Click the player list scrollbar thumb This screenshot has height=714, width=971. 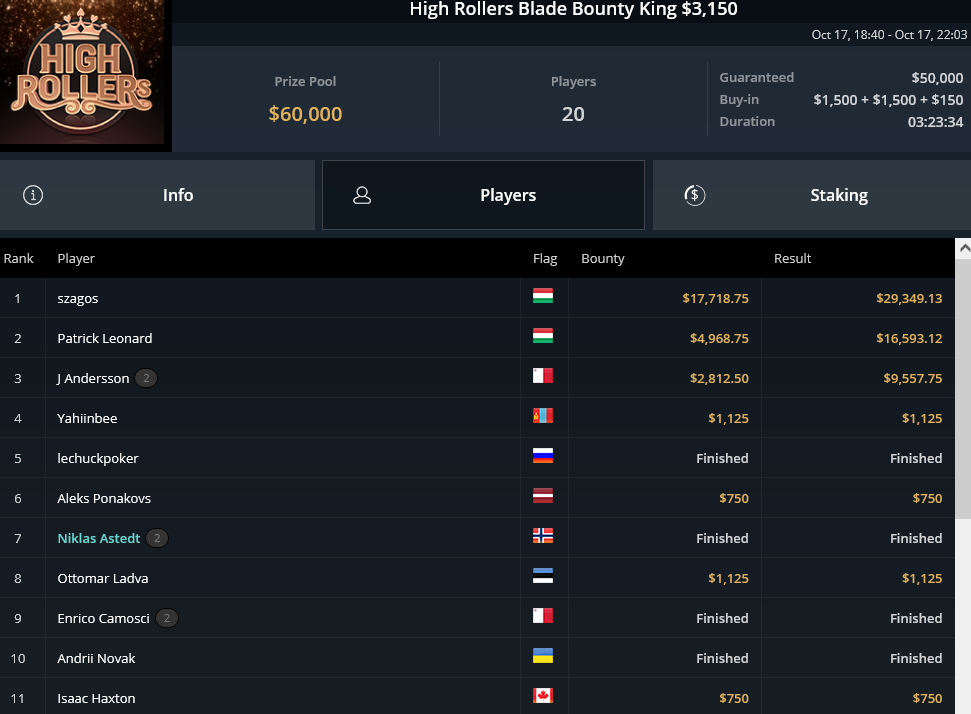pyautogui.click(x=963, y=389)
